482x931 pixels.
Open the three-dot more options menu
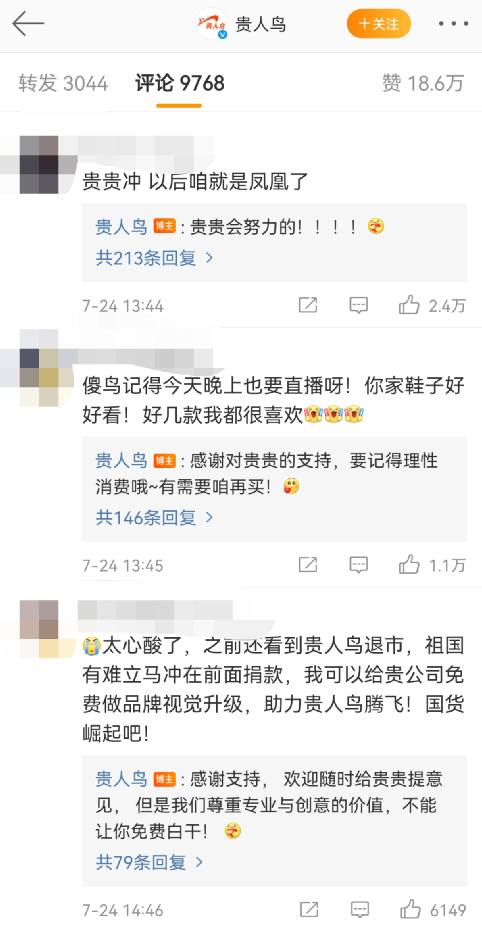(453, 24)
